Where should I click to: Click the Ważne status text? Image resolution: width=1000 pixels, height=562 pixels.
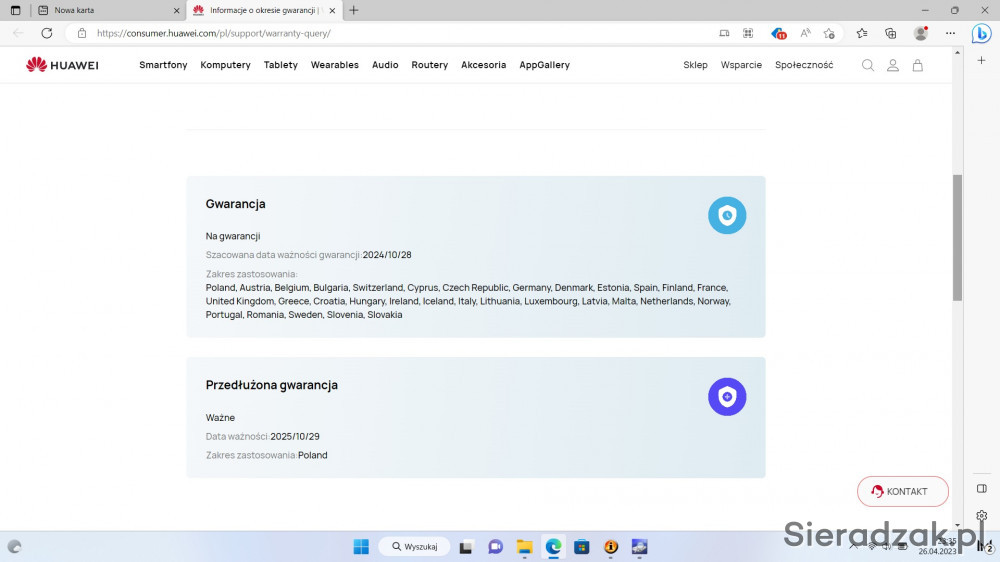220,418
